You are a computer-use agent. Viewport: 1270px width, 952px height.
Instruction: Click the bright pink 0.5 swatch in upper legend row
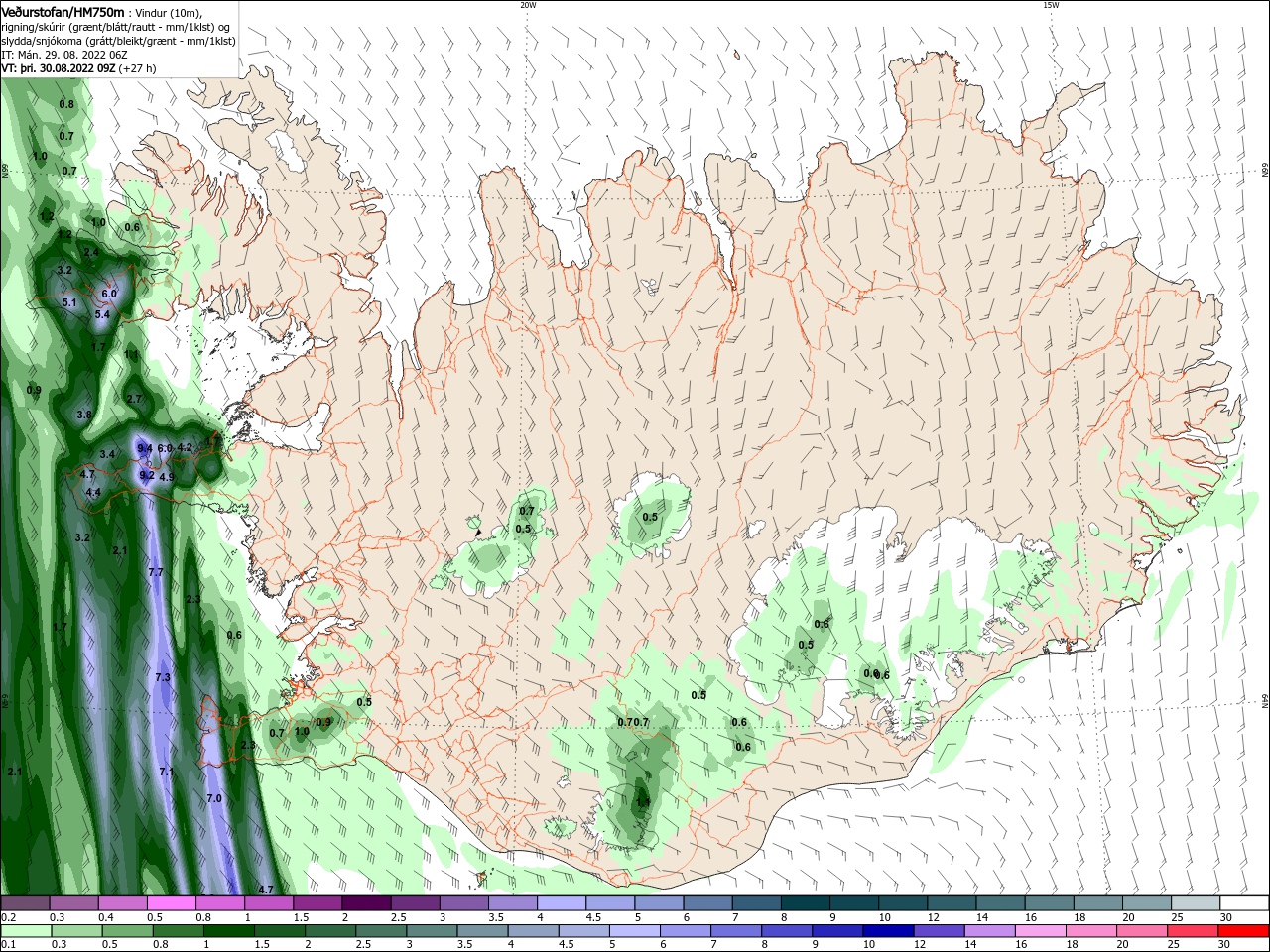coord(172,903)
